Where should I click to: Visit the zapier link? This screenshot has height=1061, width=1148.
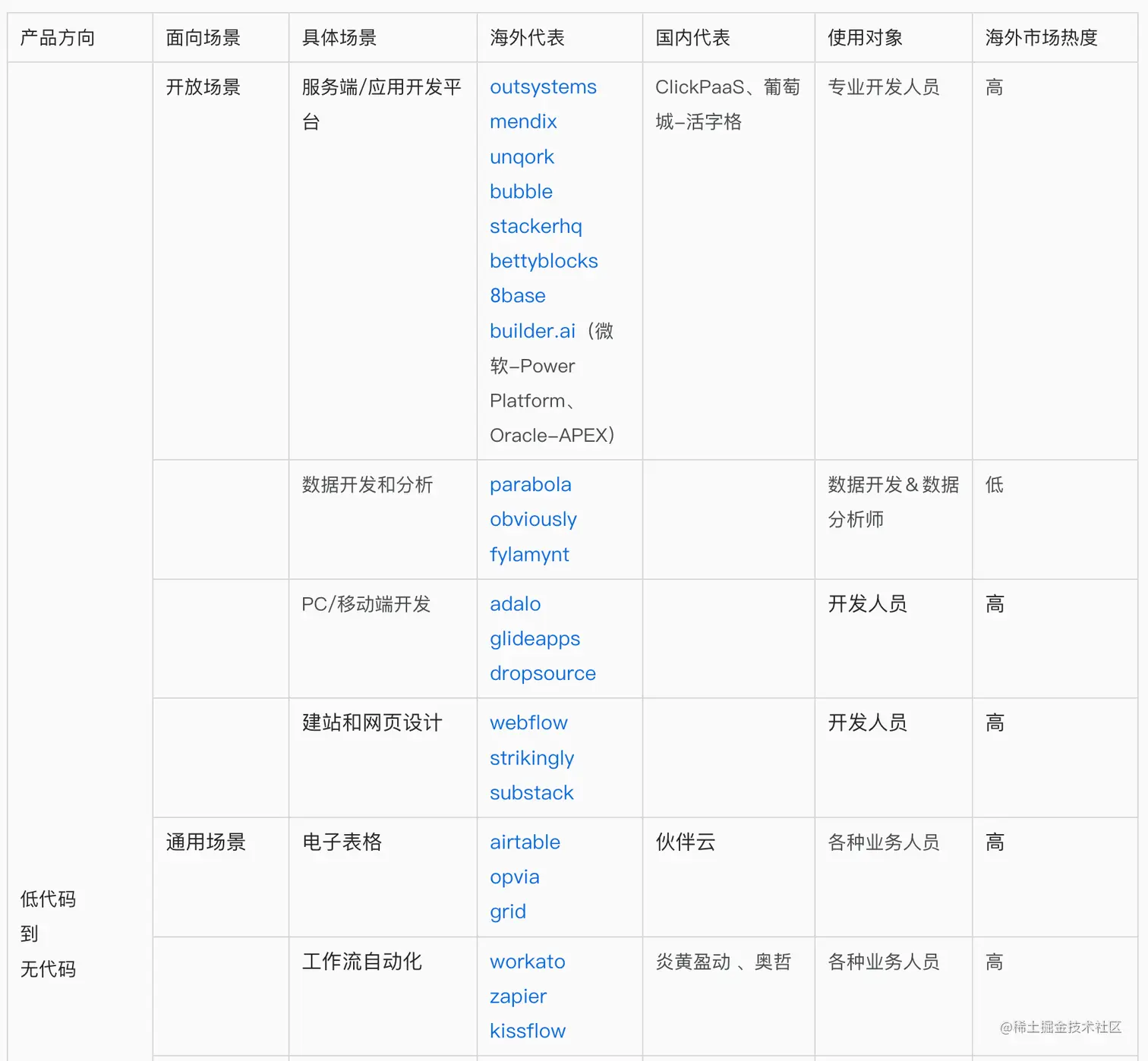[x=518, y=997]
